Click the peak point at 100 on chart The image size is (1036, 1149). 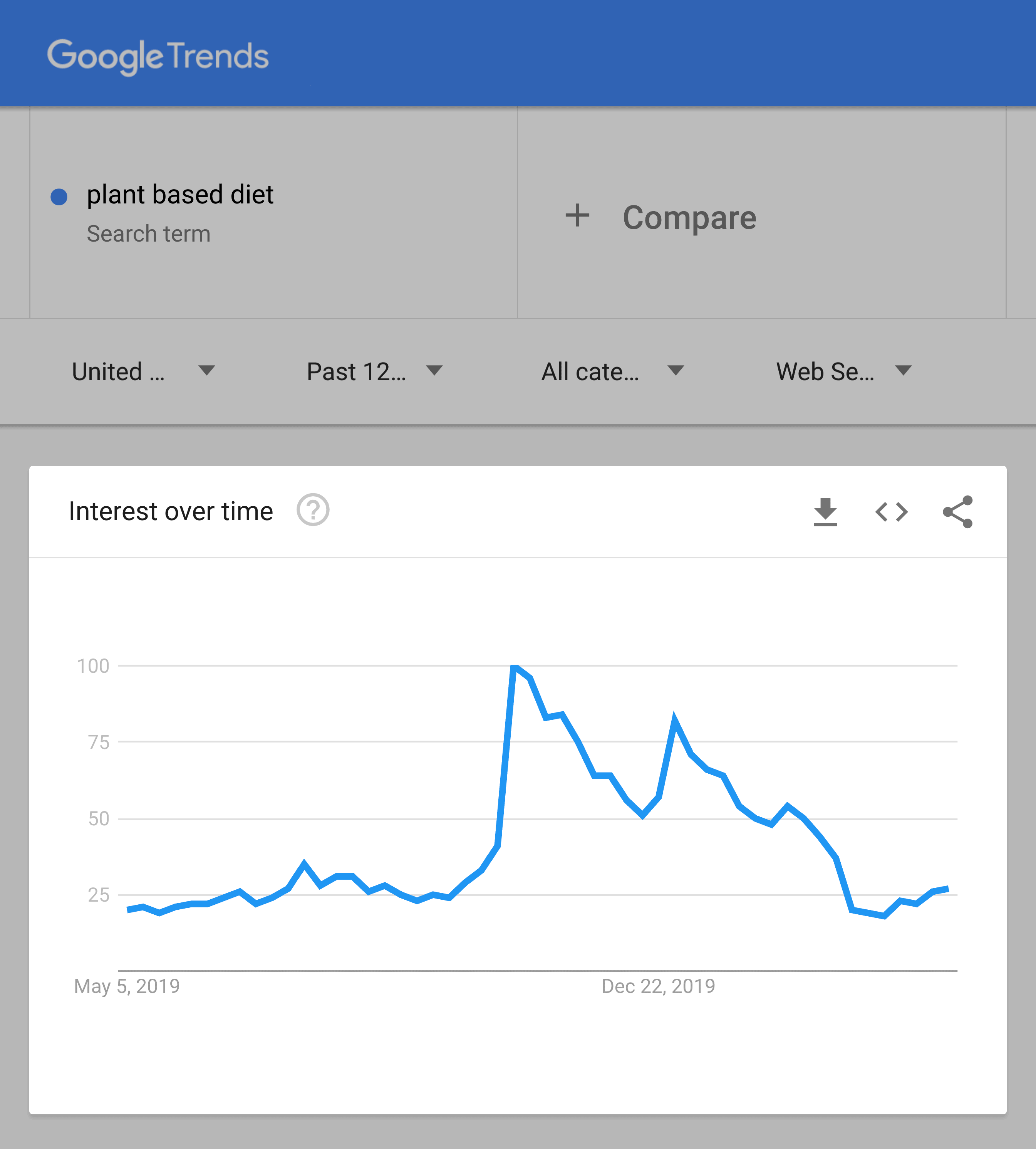515,666
